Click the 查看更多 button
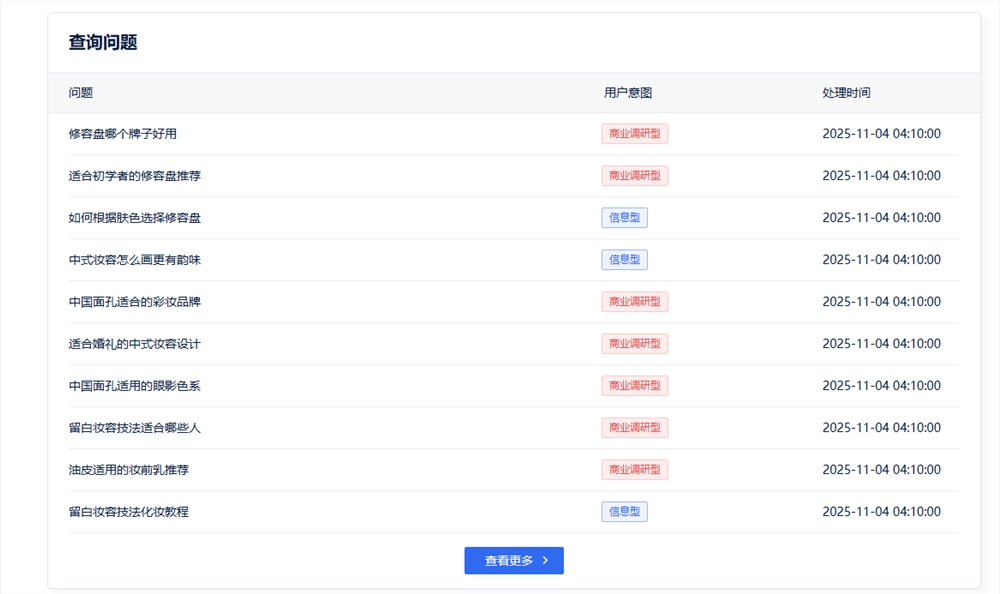The image size is (1000, 594). click(513, 561)
